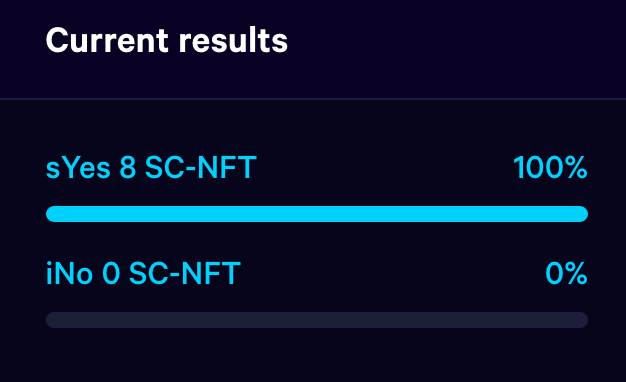Click SC-NFT text in the Yes row
This screenshot has height=382, width=626.
pos(201,168)
